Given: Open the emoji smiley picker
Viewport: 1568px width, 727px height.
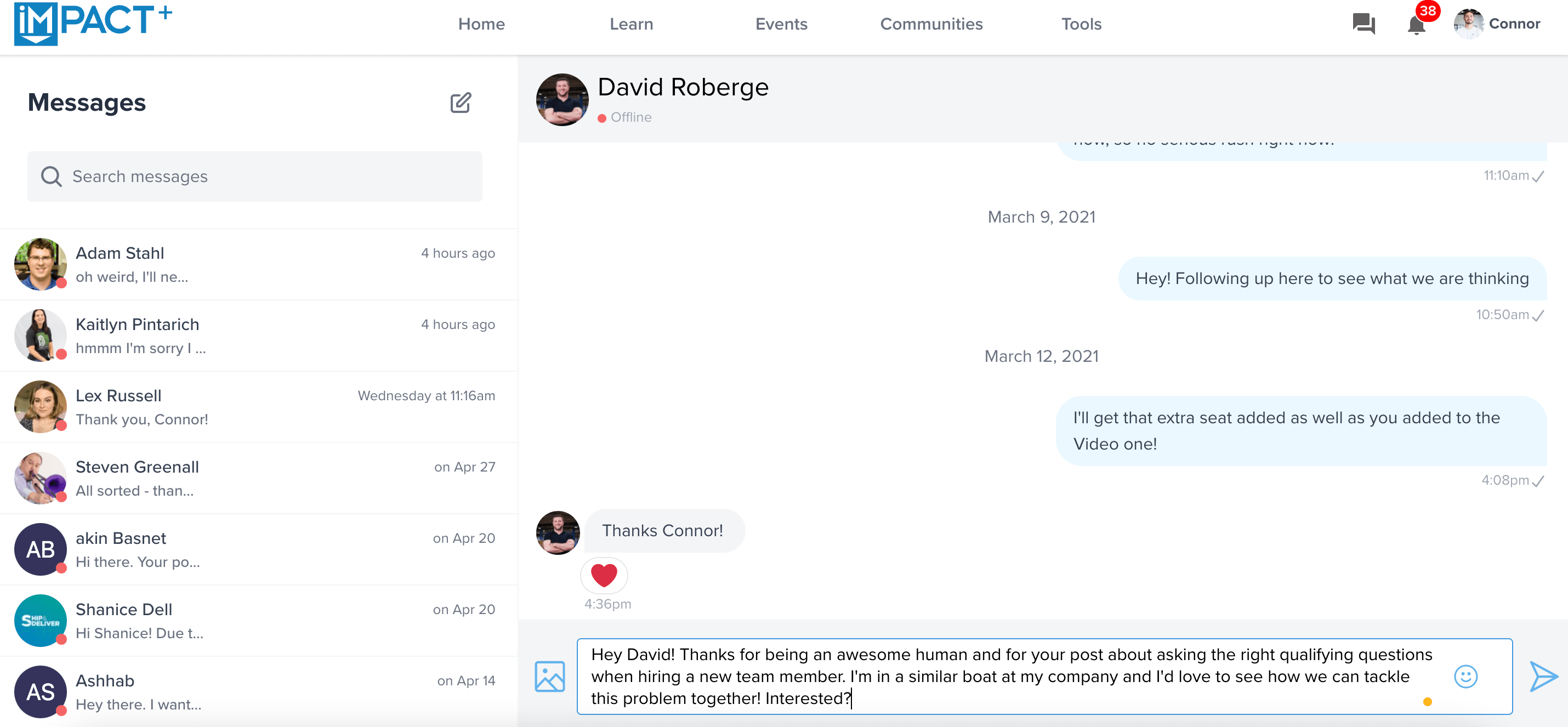Looking at the screenshot, I should tap(1465, 676).
